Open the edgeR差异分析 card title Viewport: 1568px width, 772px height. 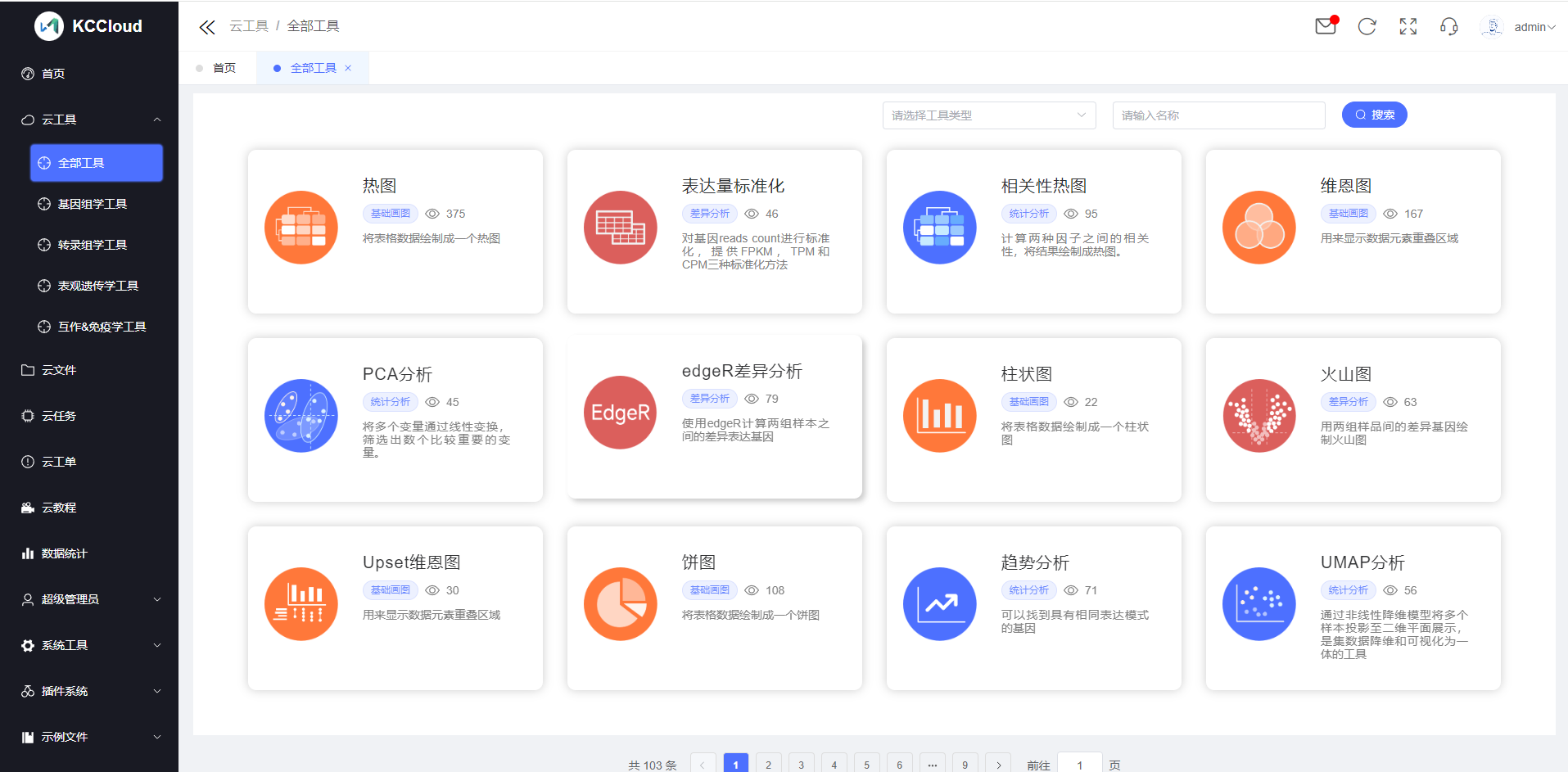pyautogui.click(x=742, y=371)
